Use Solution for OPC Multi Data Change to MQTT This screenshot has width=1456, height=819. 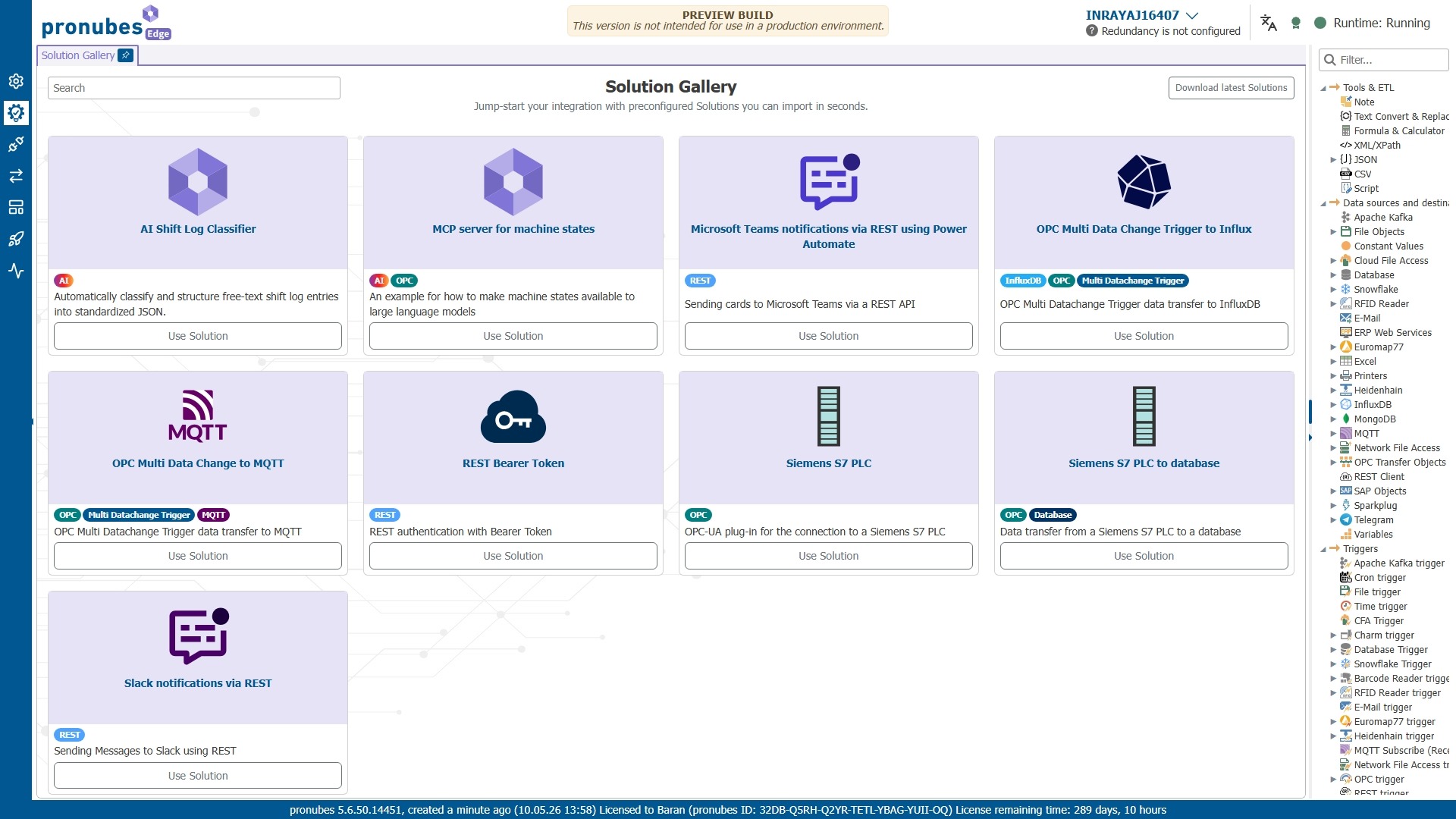[x=198, y=556]
